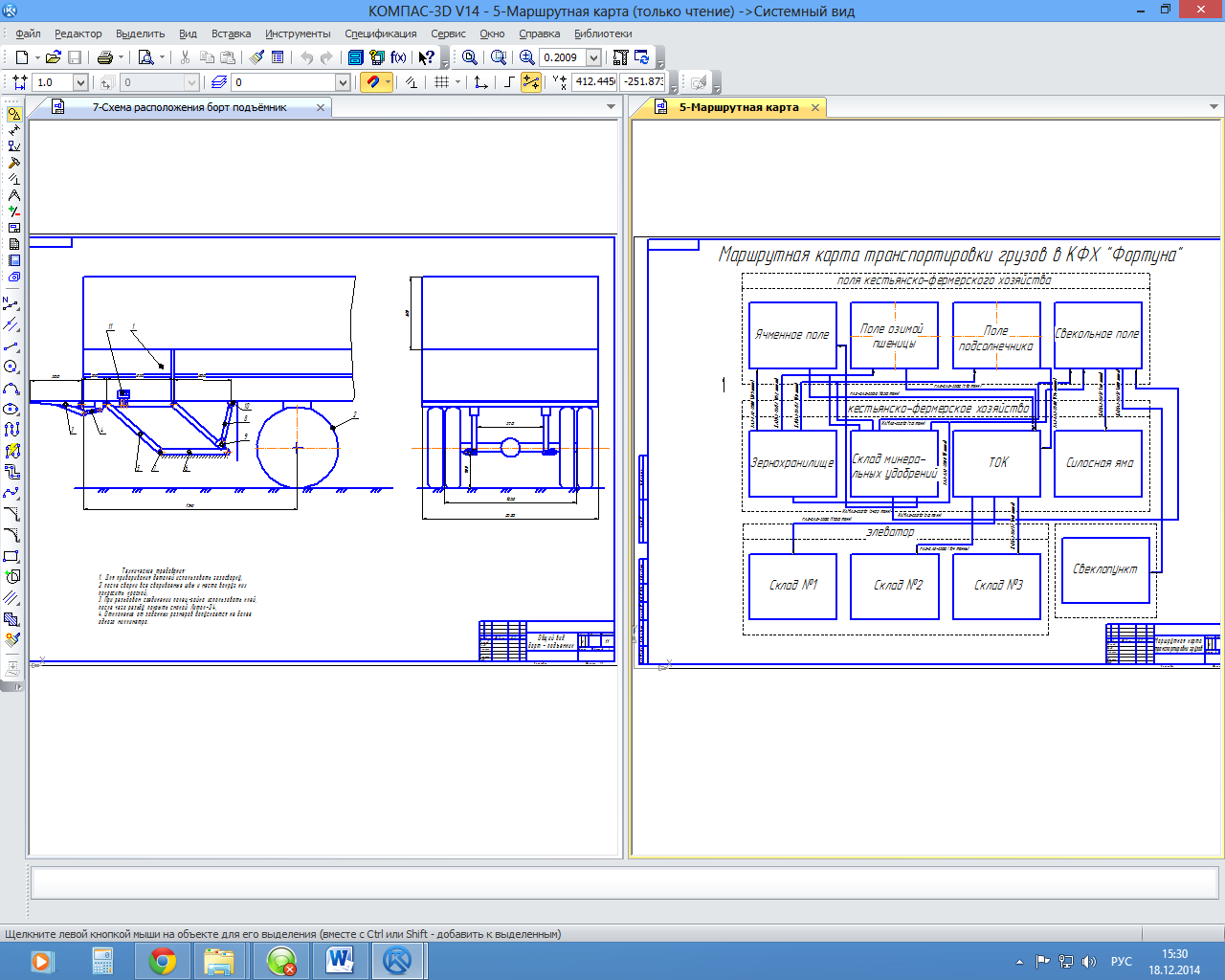The width and height of the screenshot is (1225, 980).
Task: Open the Layers stack icon
Action: click(x=219, y=82)
